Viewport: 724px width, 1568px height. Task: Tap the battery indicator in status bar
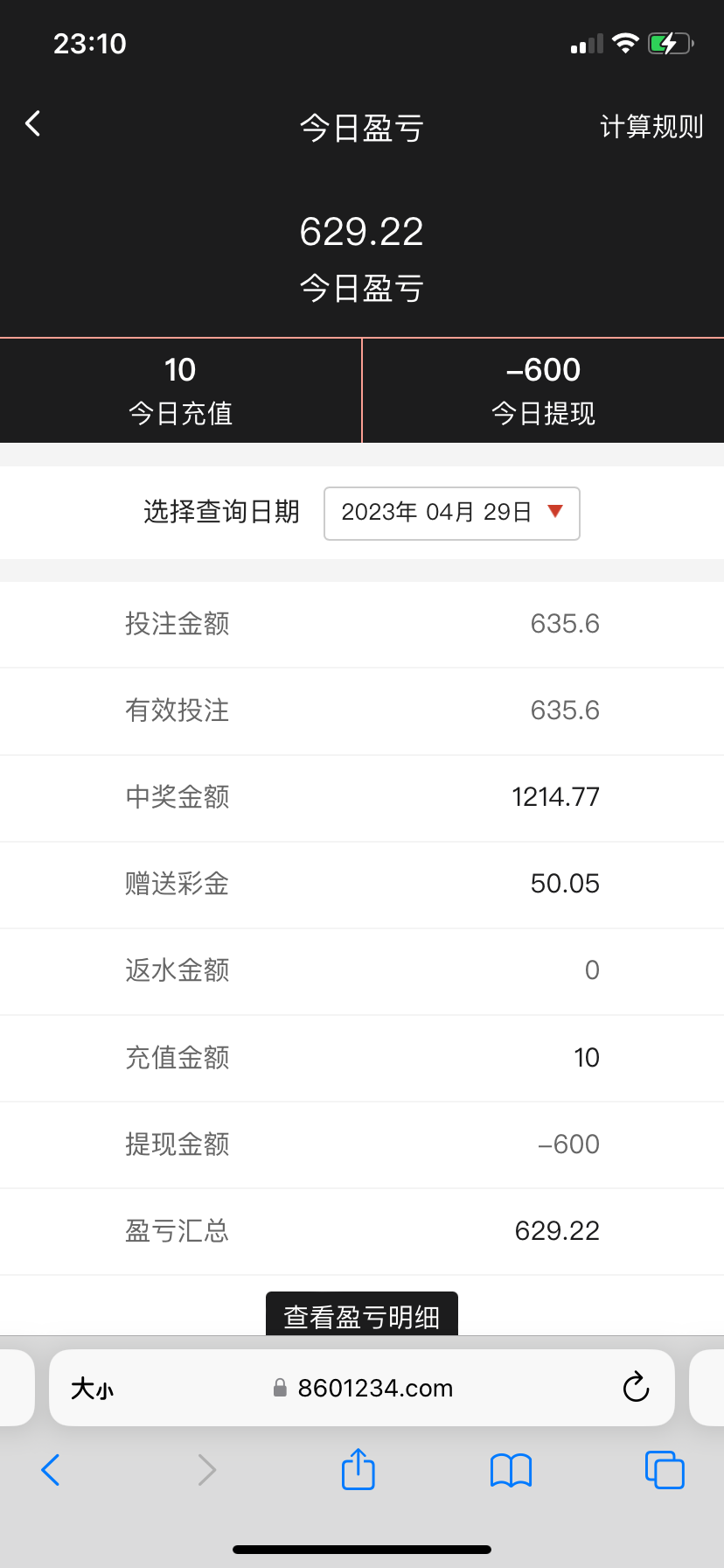[669, 43]
